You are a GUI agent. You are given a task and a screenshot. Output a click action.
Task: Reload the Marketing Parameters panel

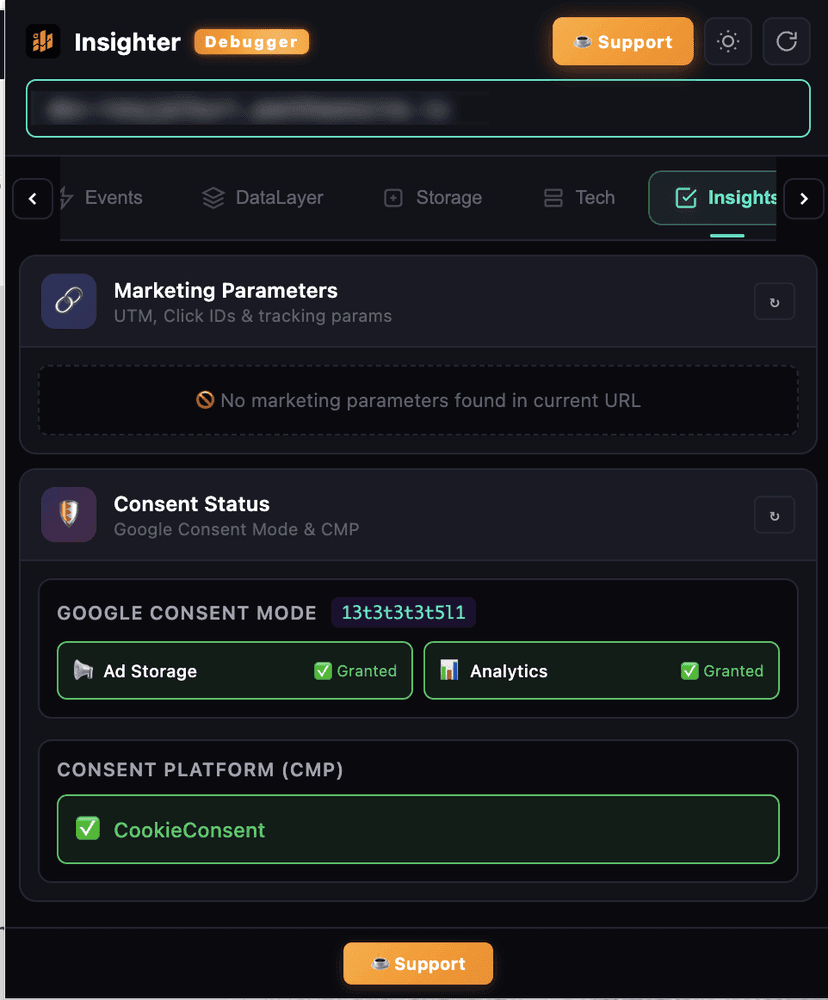(x=775, y=300)
